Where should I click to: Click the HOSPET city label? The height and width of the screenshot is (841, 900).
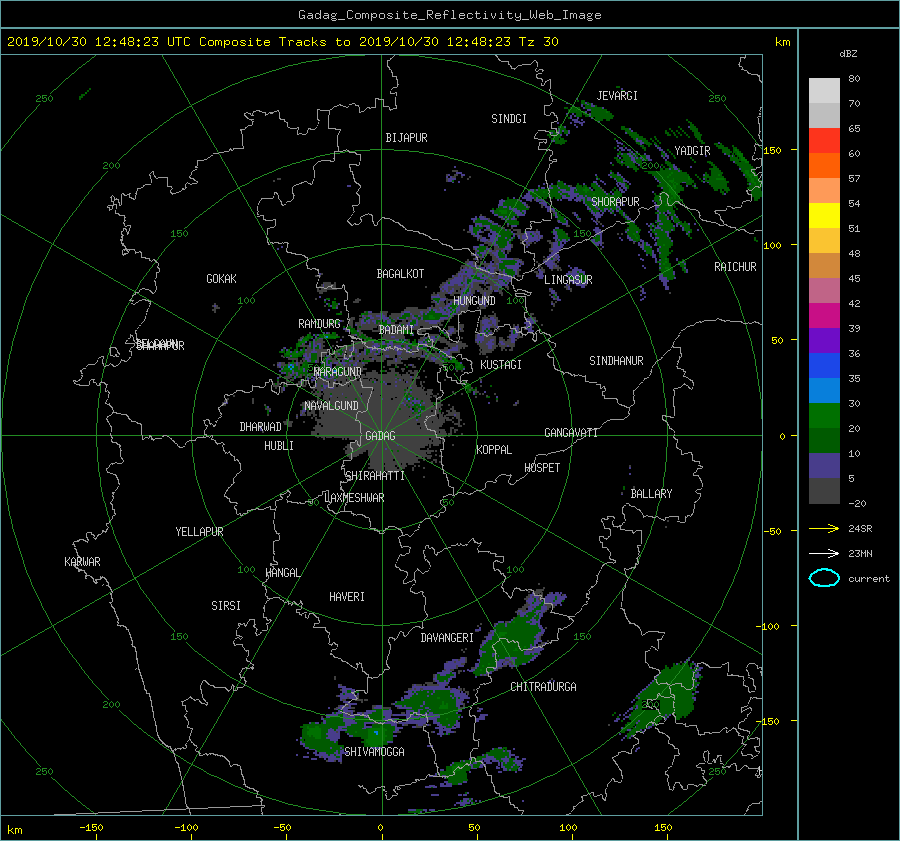click(x=542, y=468)
